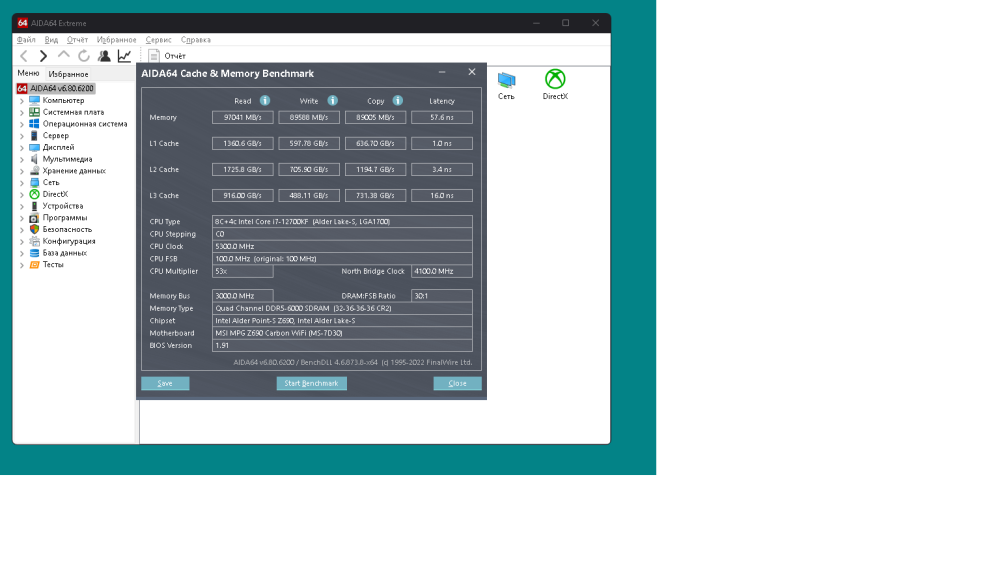
Task: Select Сервер in the tree
Action: pyautogui.click(x=55, y=136)
